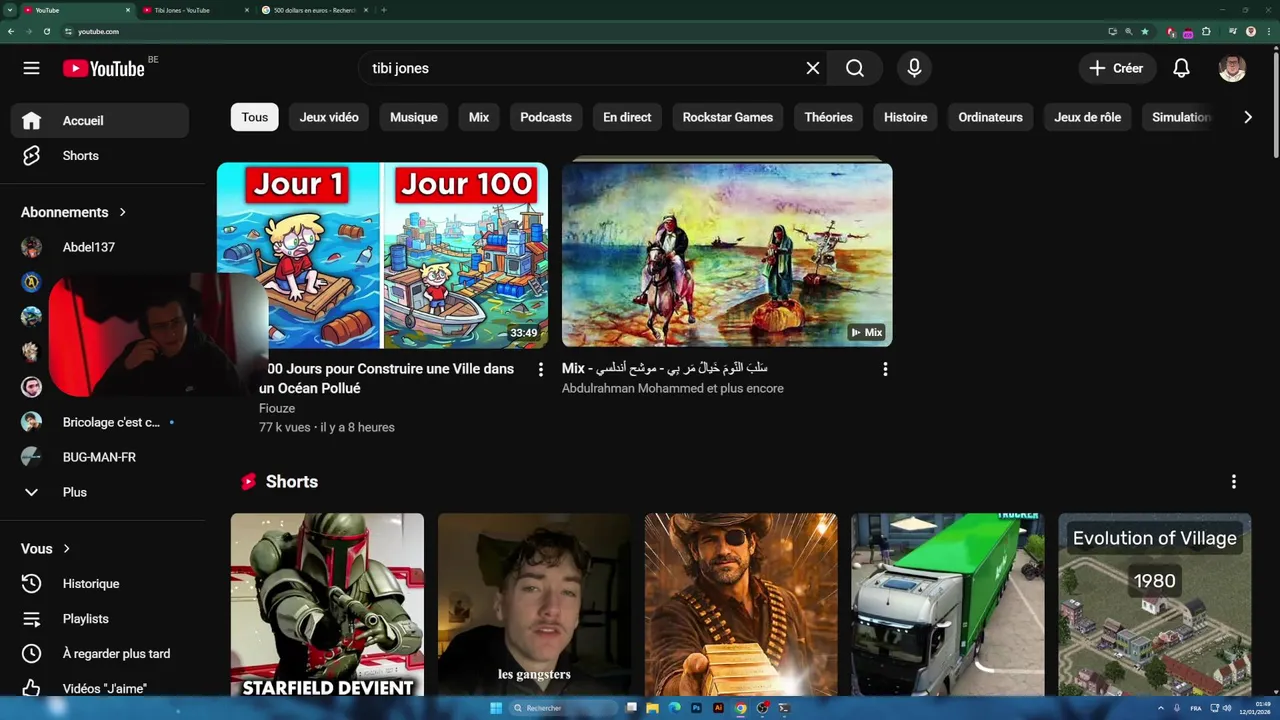The width and height of the screenshot is (1280, 720).
Task: Open the hamburger guide menu
Action: 32,68
